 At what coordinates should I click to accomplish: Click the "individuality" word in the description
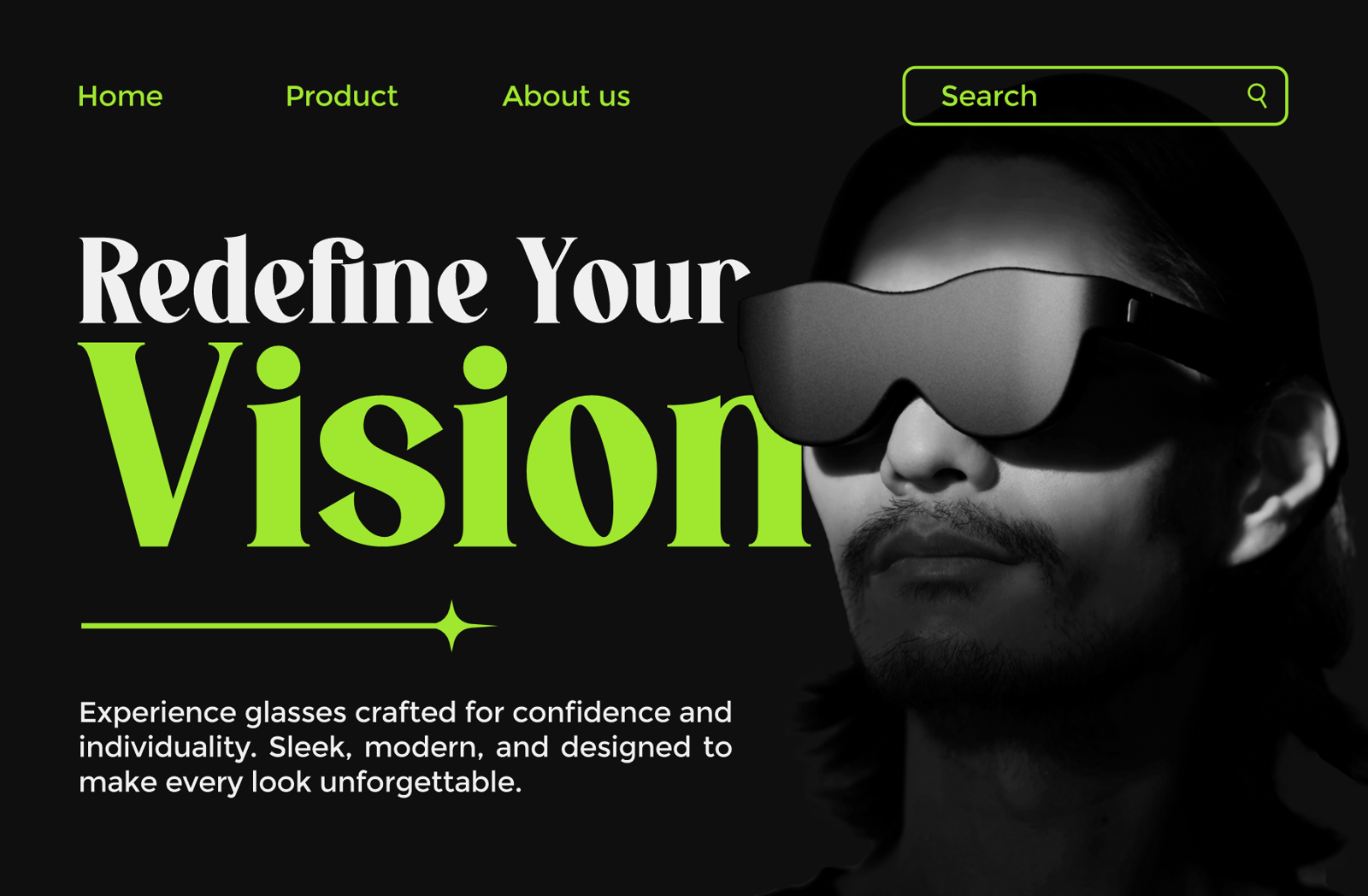coord(168,747)
